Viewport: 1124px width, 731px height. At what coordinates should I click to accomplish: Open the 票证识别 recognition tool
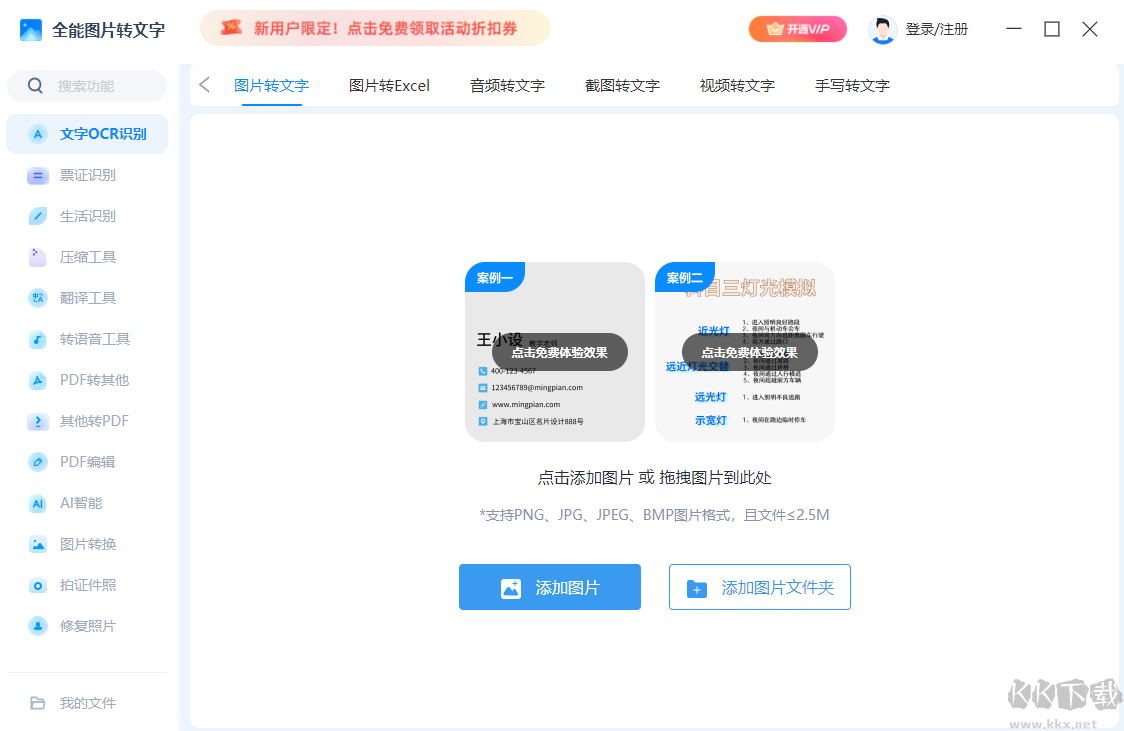coord(87,174)
